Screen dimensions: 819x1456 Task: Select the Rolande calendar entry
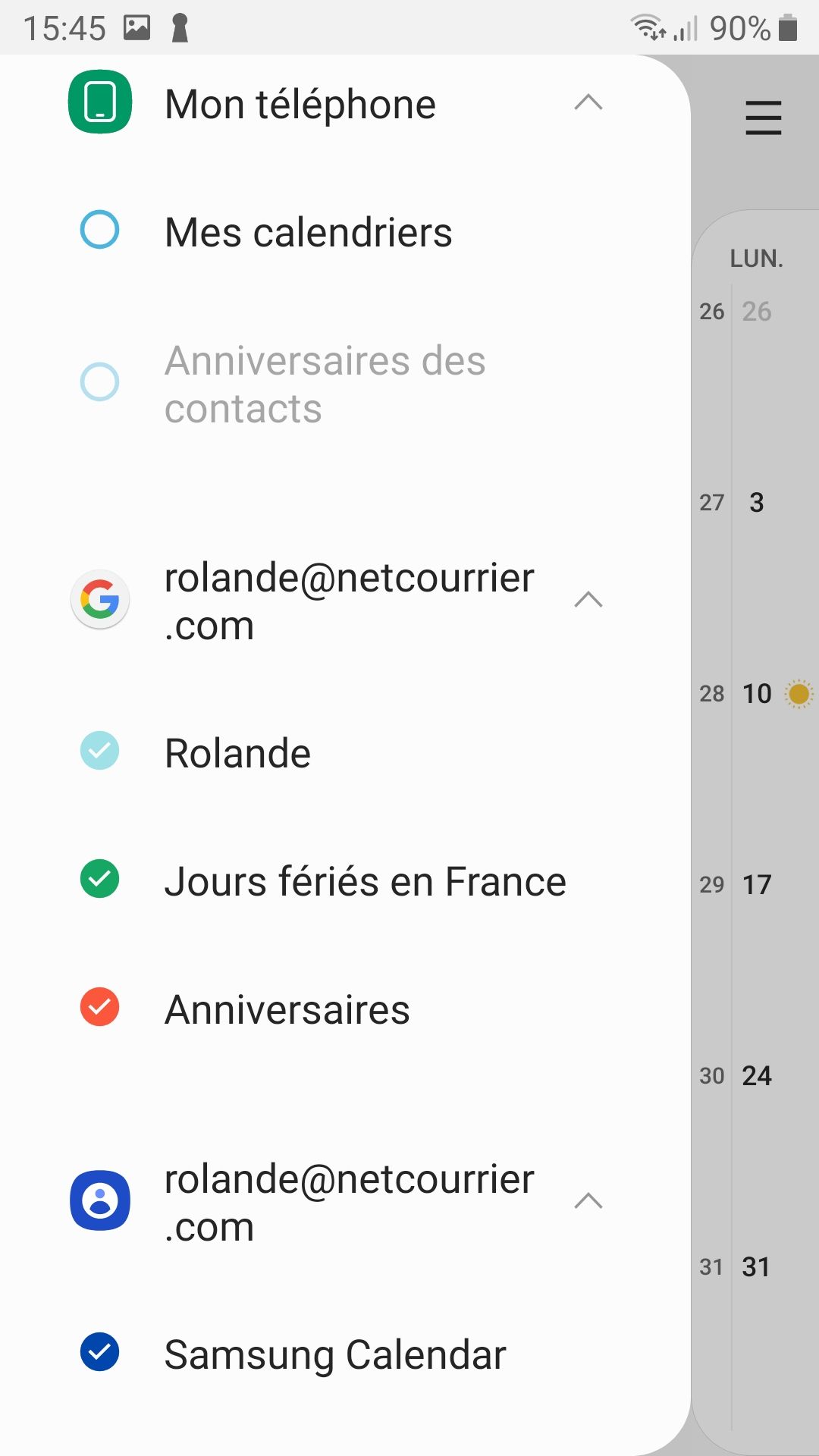[x=237, y=753]
